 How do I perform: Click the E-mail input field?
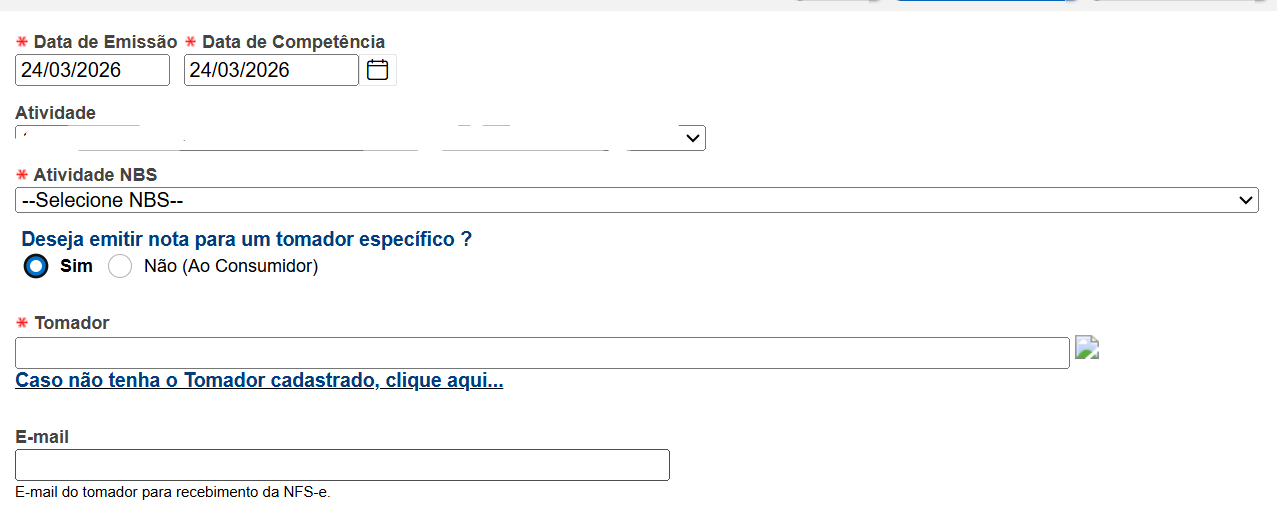point(342,465)
